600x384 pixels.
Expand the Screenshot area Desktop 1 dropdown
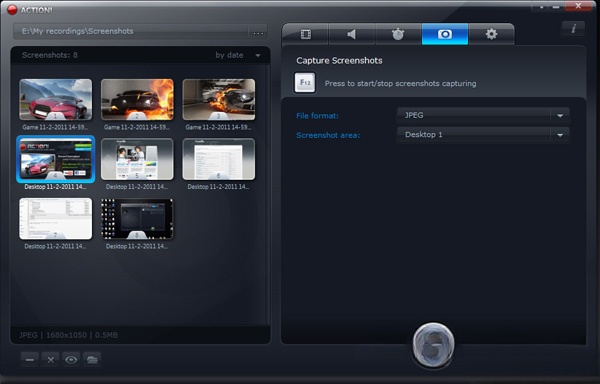[483, 135]
